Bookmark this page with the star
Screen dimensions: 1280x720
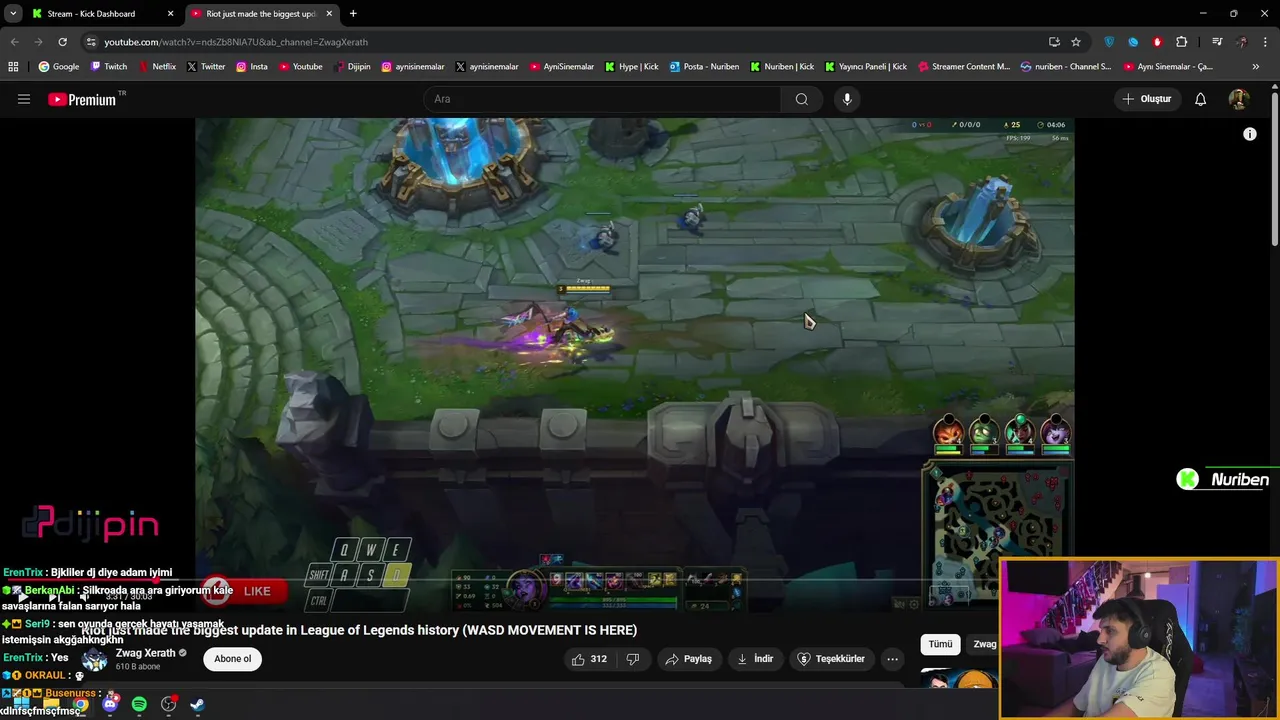click(x=1076, y=42)
